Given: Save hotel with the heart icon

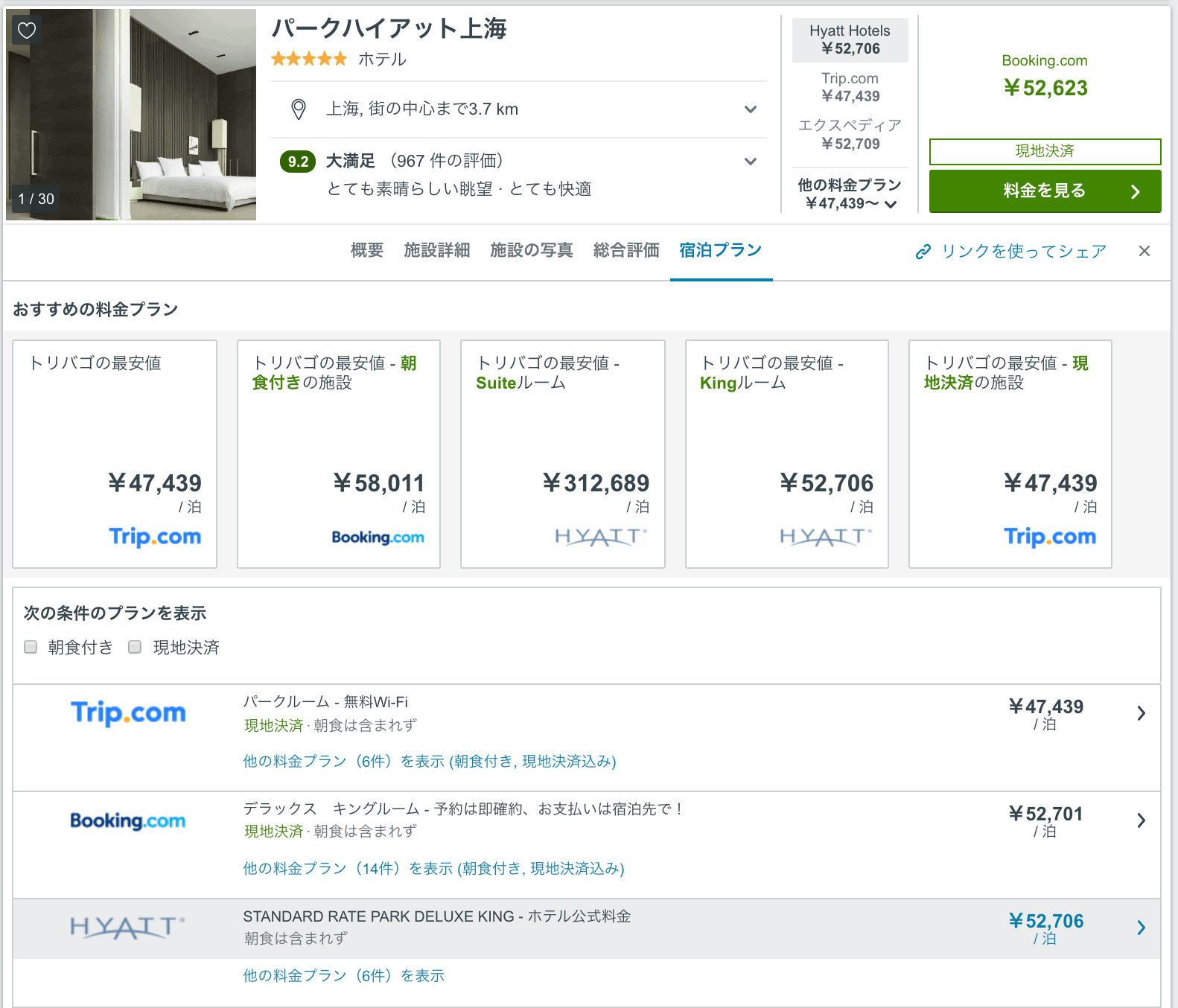Looking at the screenshot, I should coord(27,31).
